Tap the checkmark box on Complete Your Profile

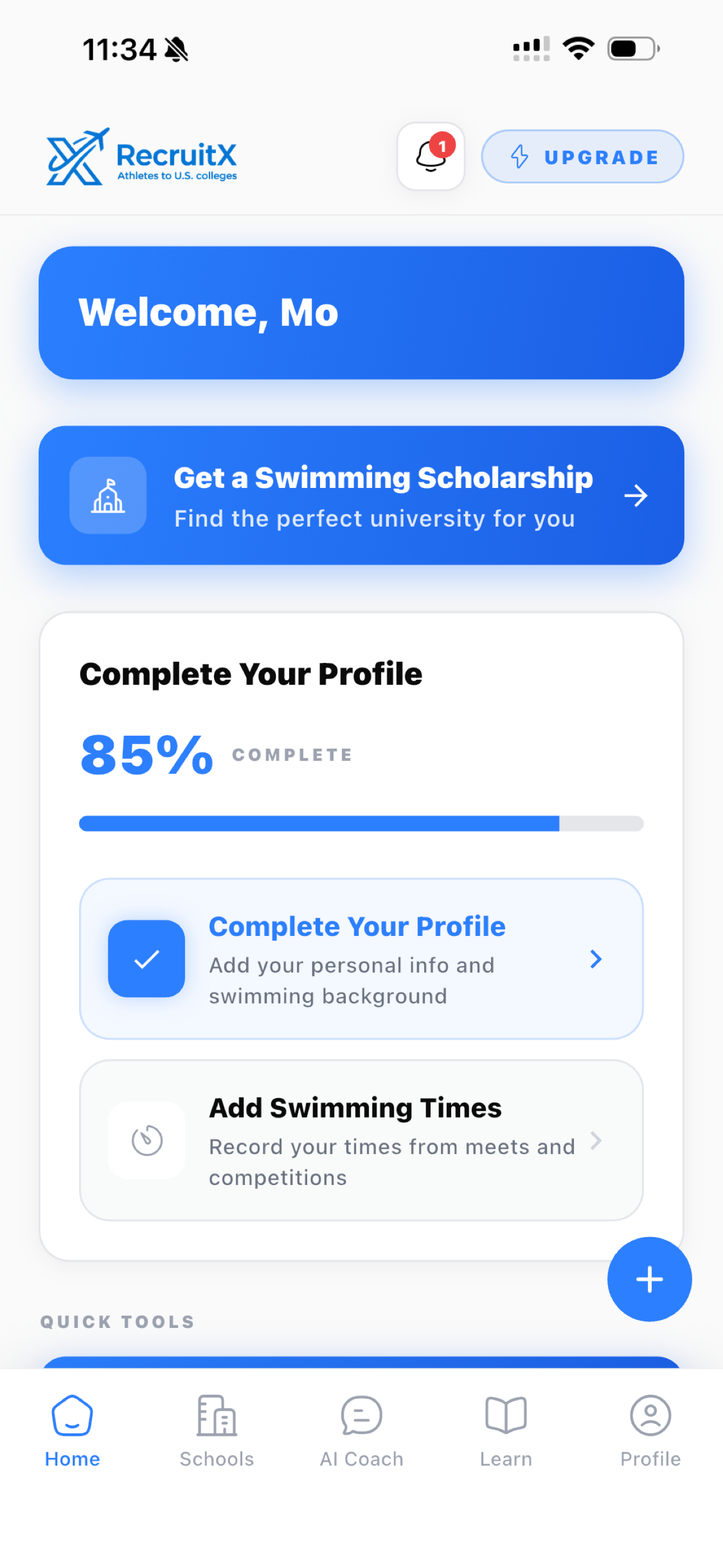pos(147,959)
